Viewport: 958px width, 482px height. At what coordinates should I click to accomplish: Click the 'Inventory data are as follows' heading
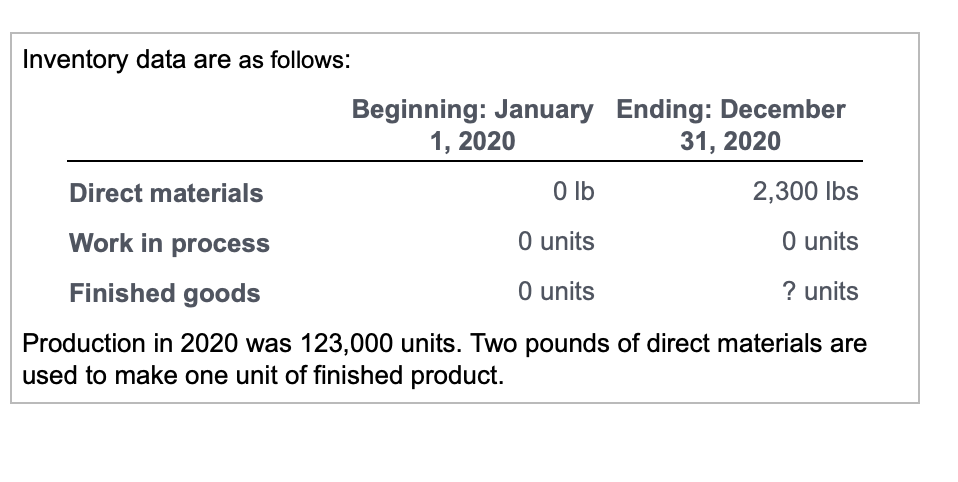click(186, 60)
